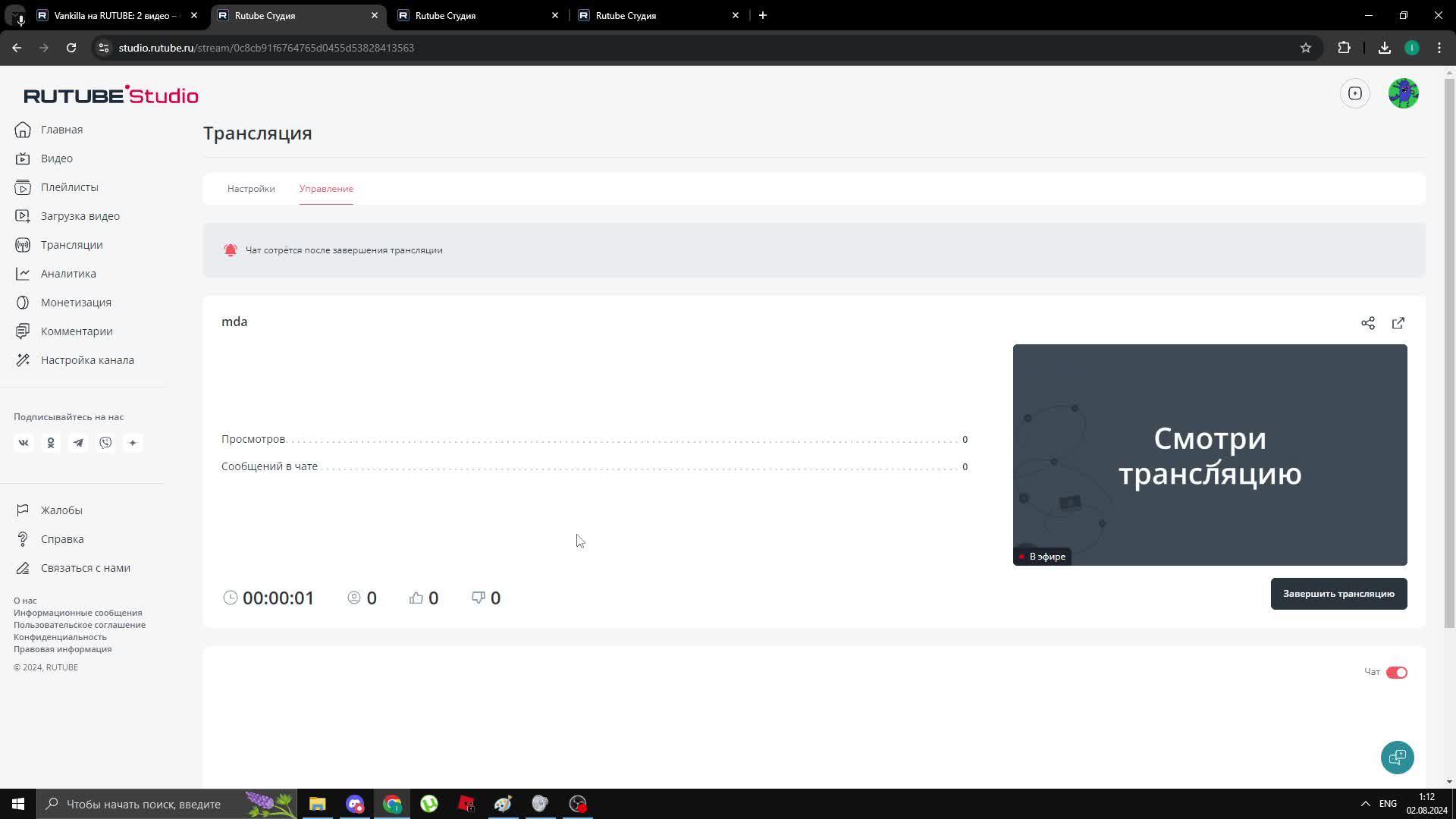Open the Аналитика section
Viewport: 1456px width, 819px height.
click(67, 273)
